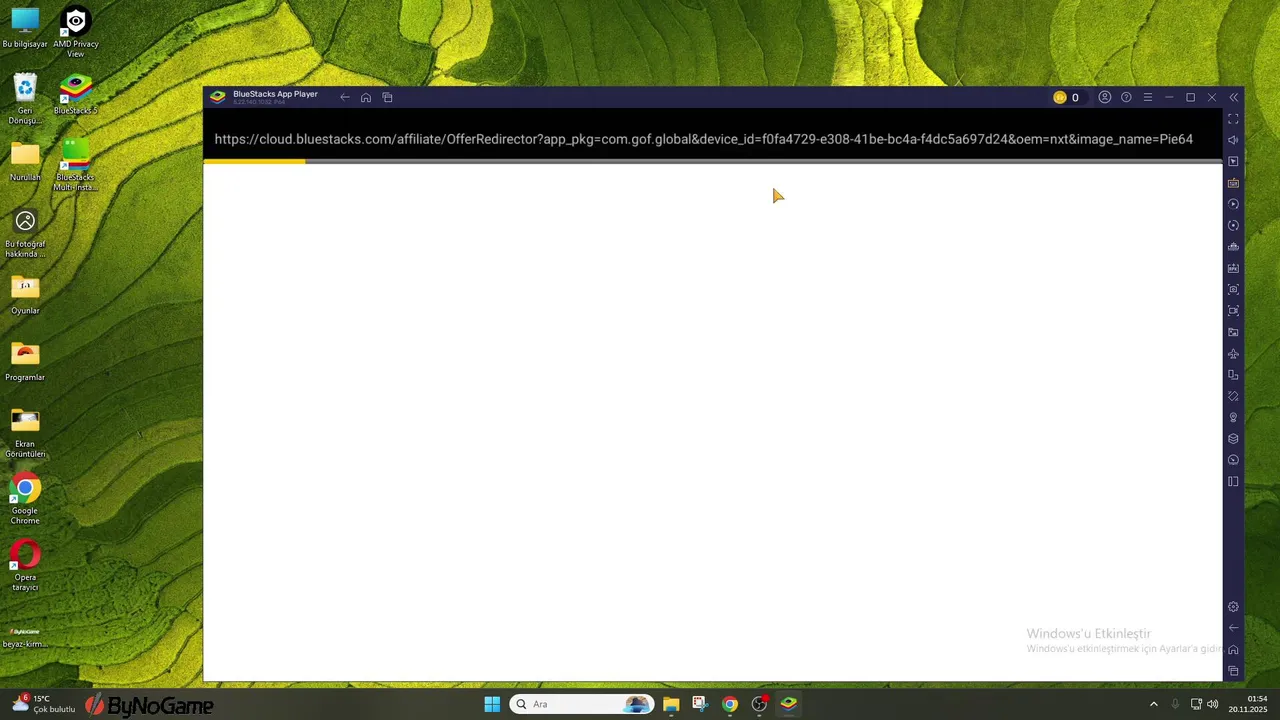Toggle eco mode gauge icon in sidebar
Image resolution: width=1280 pixels, height=720 pixels.
tap(1233, 460)
